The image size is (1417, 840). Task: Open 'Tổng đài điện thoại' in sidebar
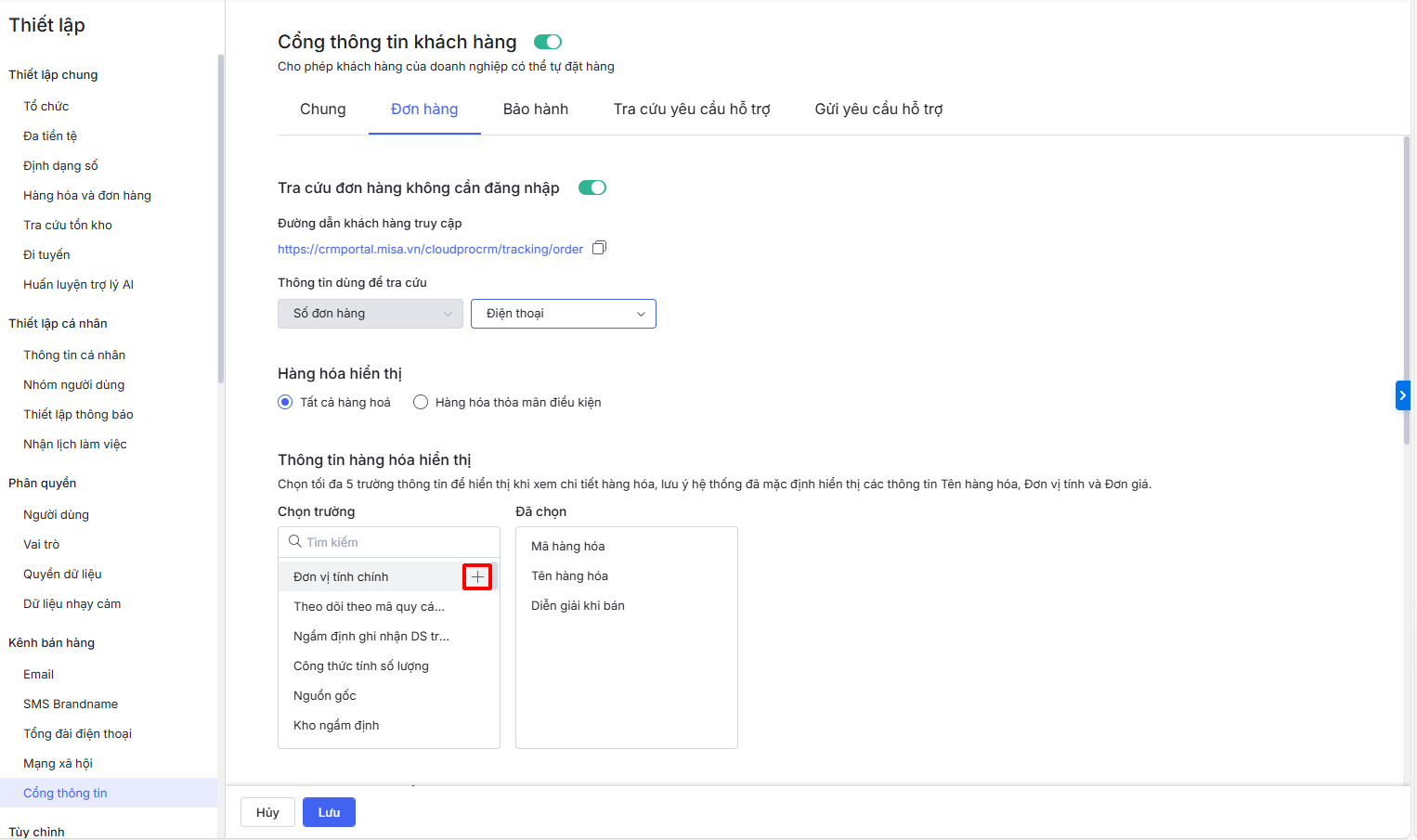point(77,733)
